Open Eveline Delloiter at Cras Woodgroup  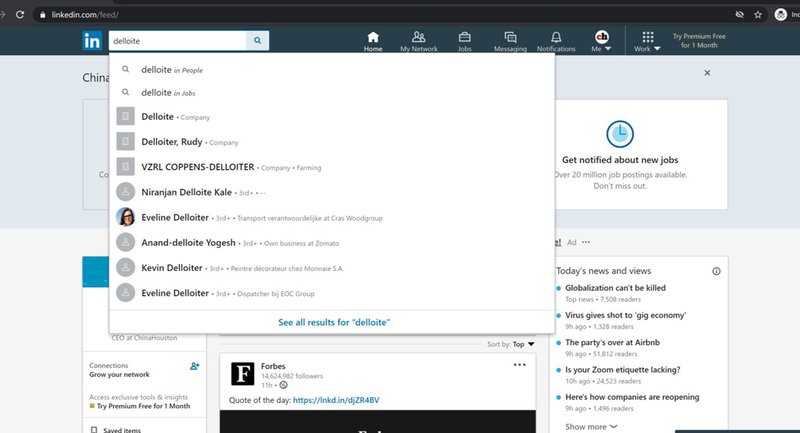(332, 217)
